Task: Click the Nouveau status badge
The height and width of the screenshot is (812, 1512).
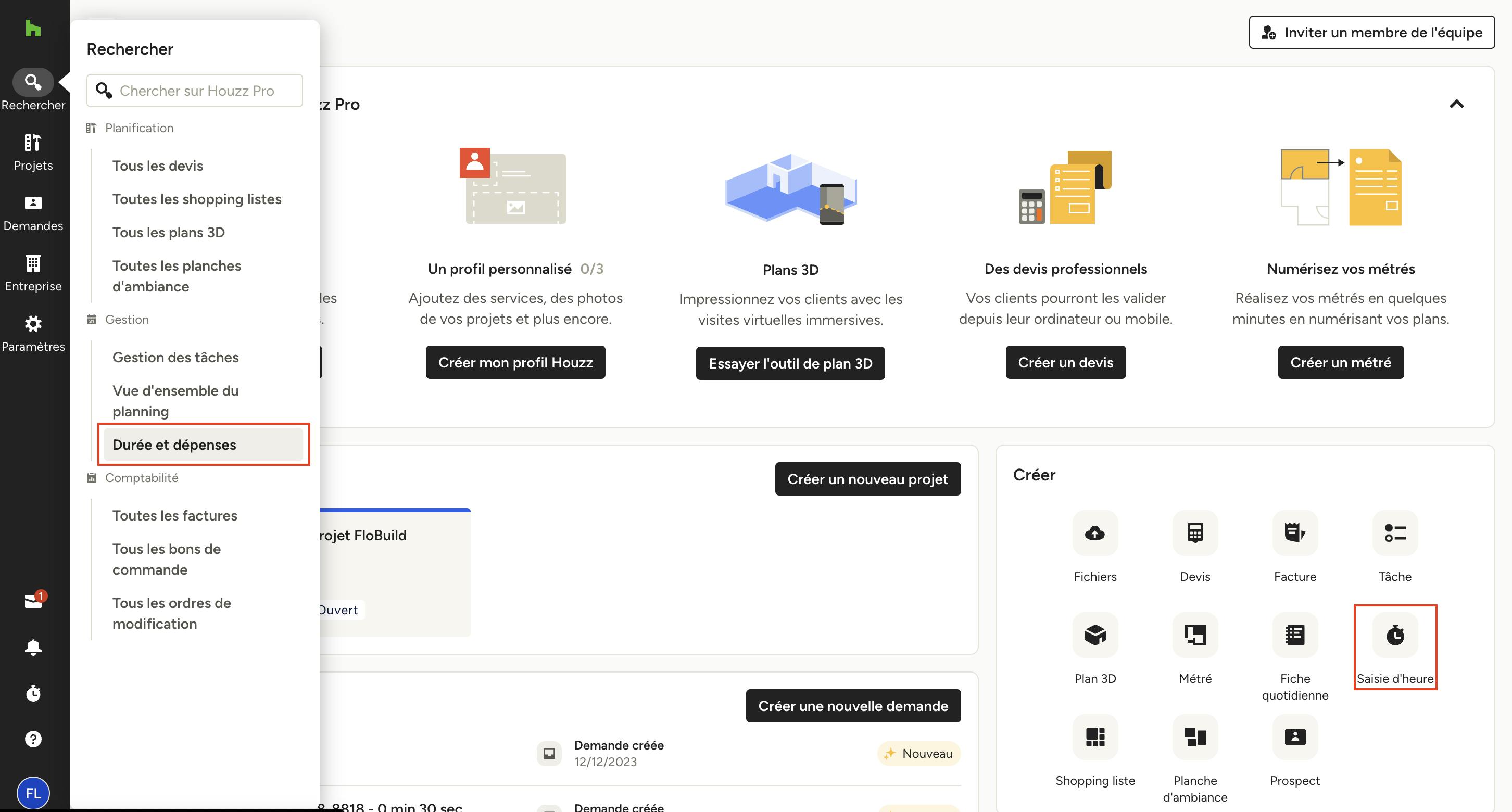Action: point(918,753)
